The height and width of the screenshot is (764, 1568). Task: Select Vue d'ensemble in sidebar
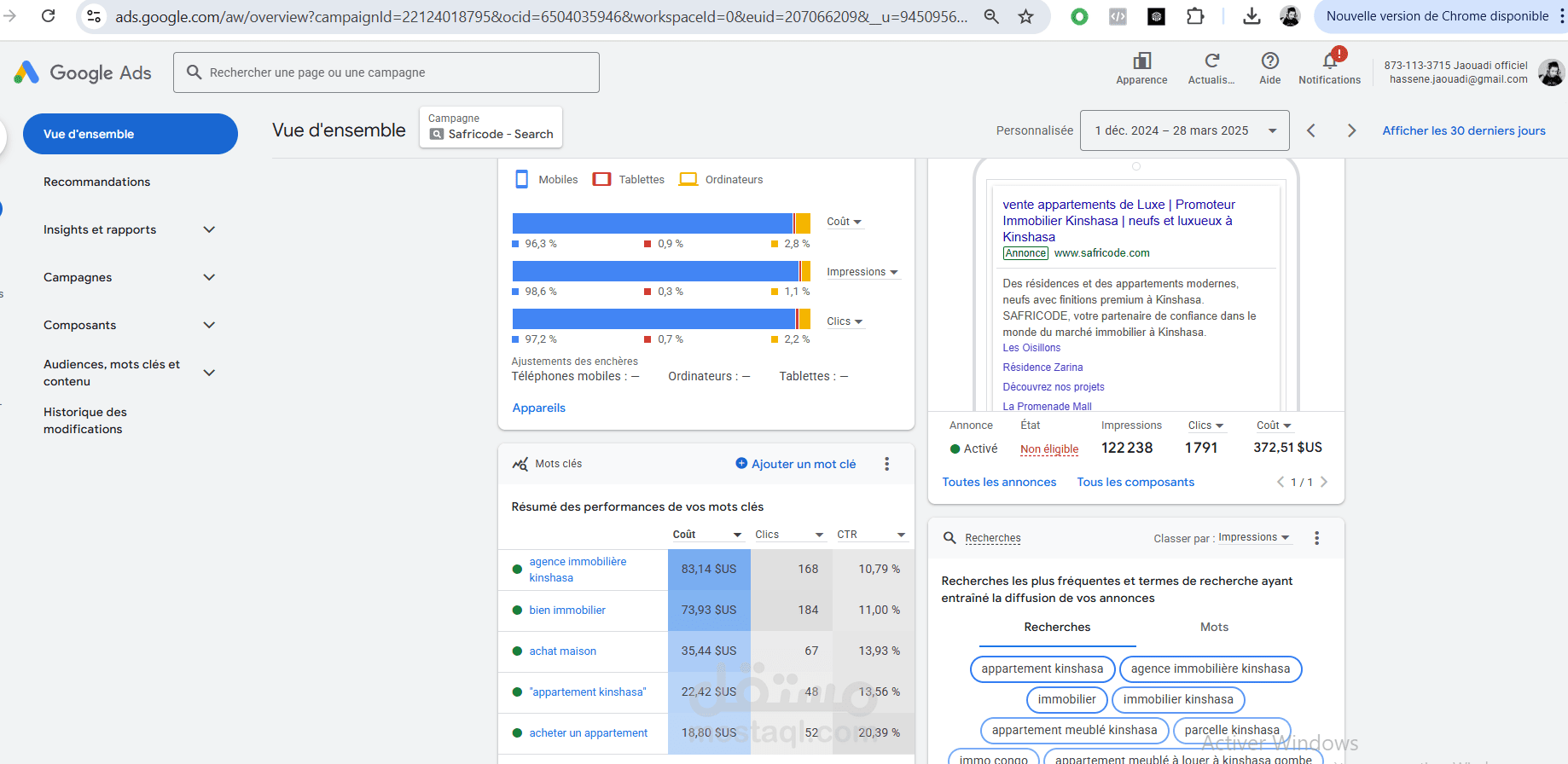(131, 134)
